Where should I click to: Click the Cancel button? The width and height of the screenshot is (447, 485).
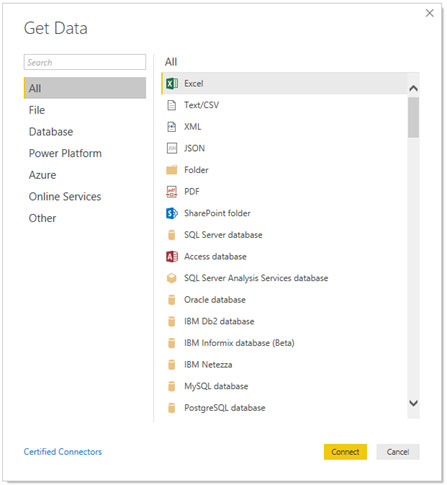[x=398, y=452]
